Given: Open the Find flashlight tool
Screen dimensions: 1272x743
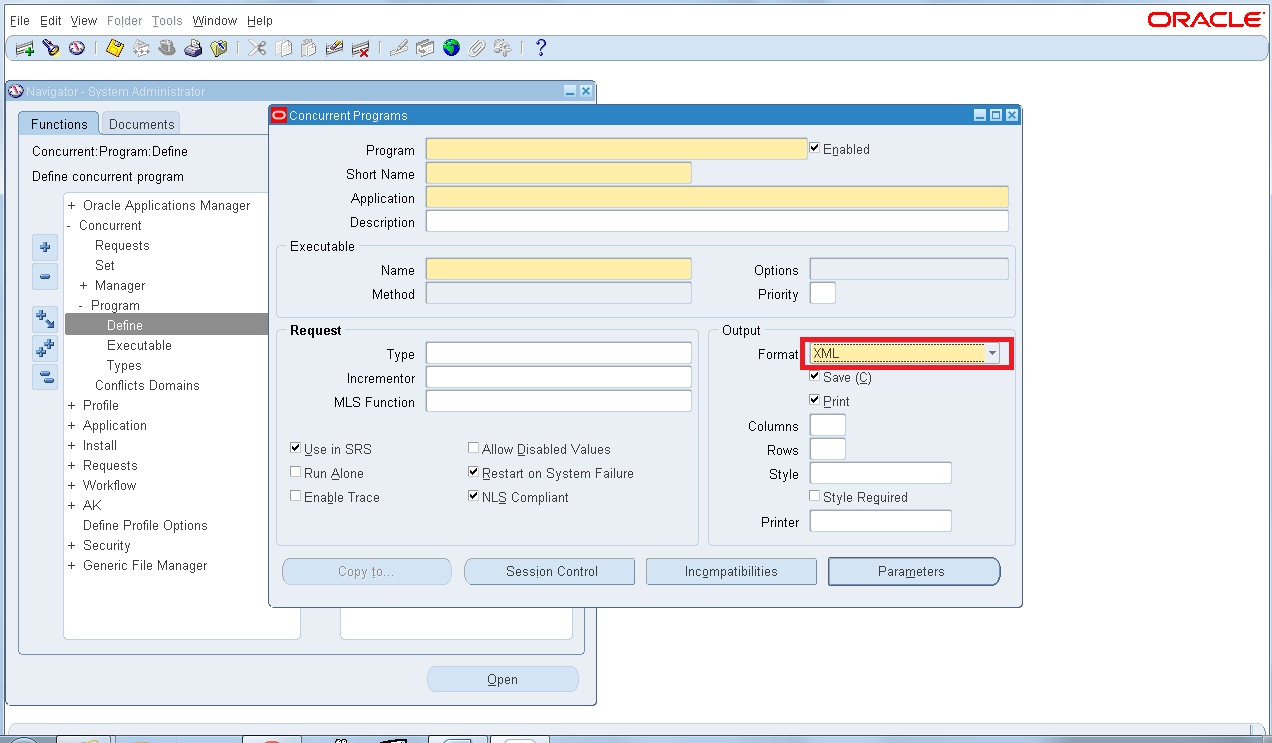Looking at the screenshot, I should (x=52, y=47).
